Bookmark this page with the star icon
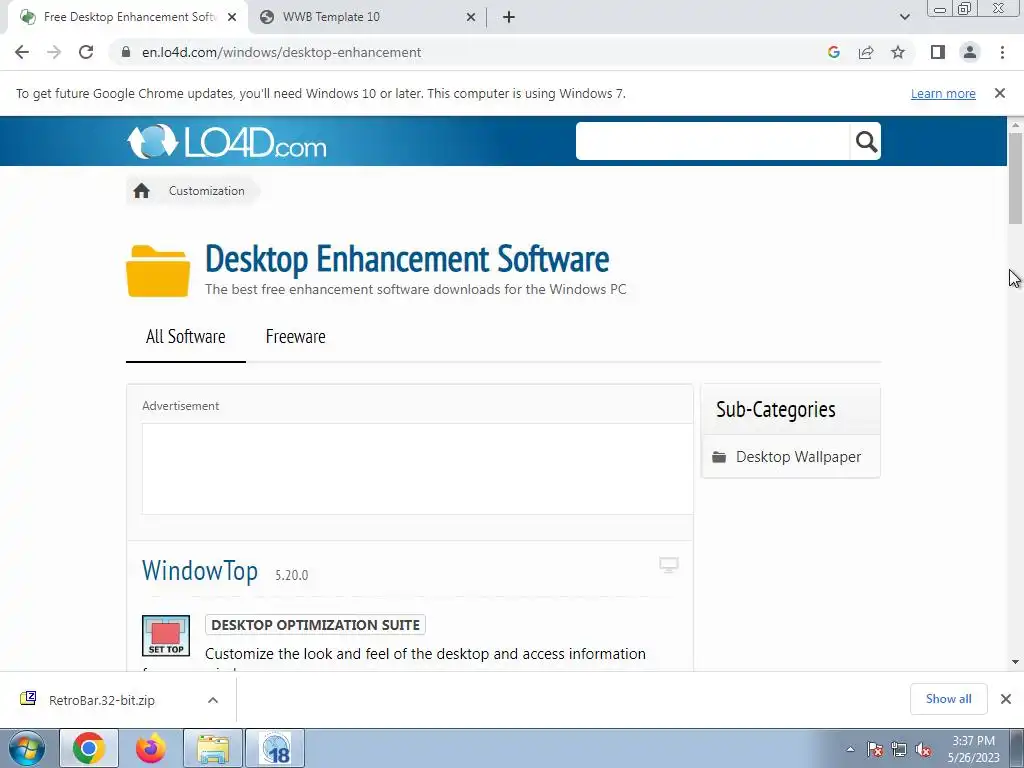The image size is (1024, 768). [898, 52]
